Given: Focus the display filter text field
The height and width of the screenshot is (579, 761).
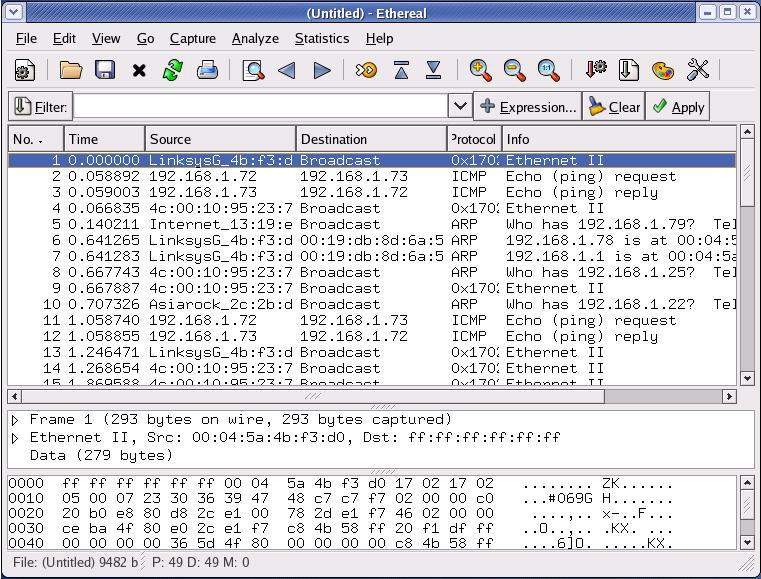Looking at the screenshot, I should 261,106.
